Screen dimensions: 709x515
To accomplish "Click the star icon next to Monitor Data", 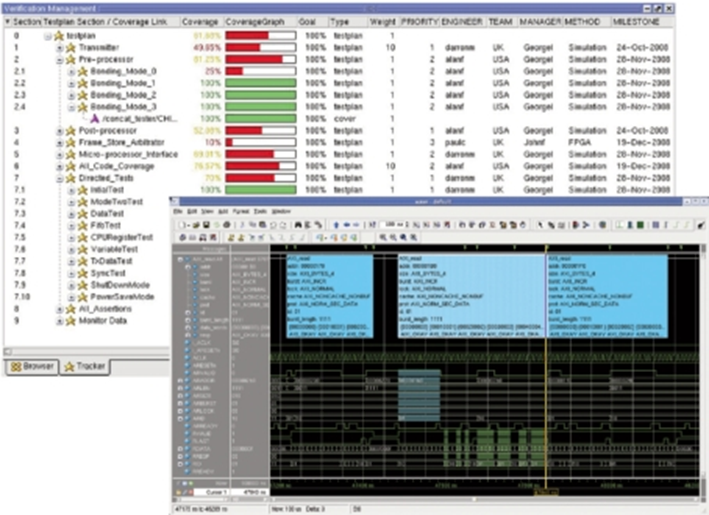I will [x=70, y=321].
